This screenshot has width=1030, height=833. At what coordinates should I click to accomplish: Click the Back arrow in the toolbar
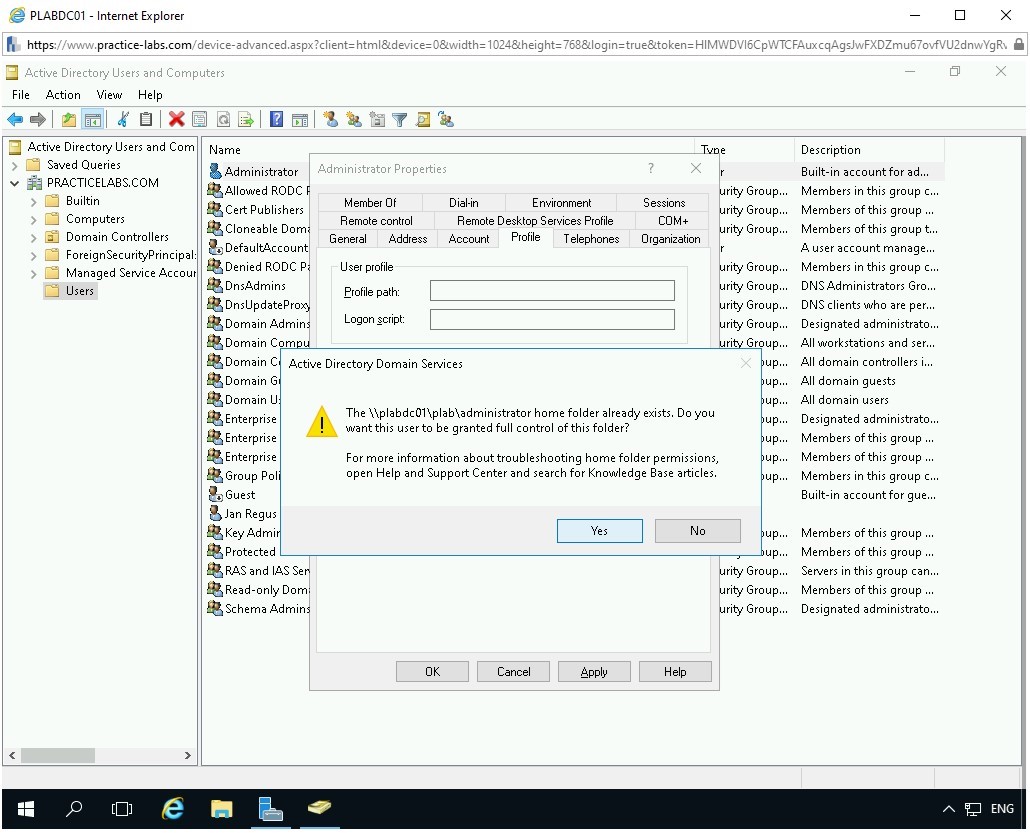[x=15, y=120]
